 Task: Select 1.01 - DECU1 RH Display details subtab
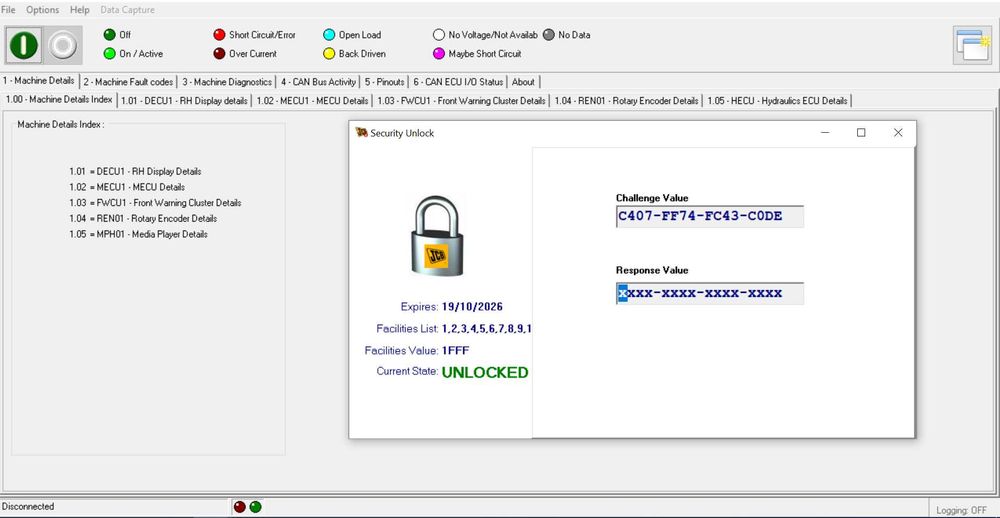click(184, 101)
